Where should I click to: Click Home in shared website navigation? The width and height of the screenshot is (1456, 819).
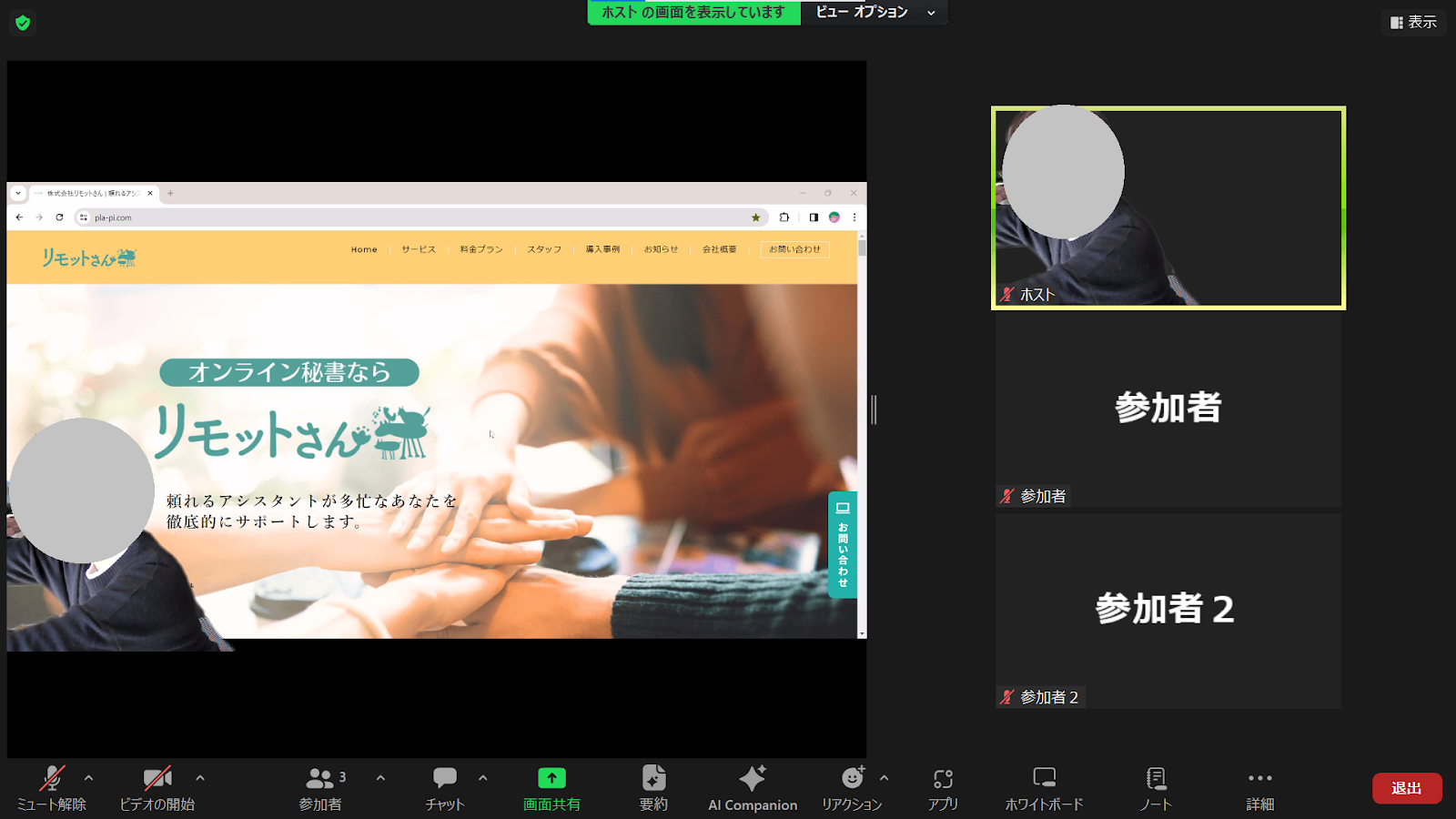coord(364,249)
